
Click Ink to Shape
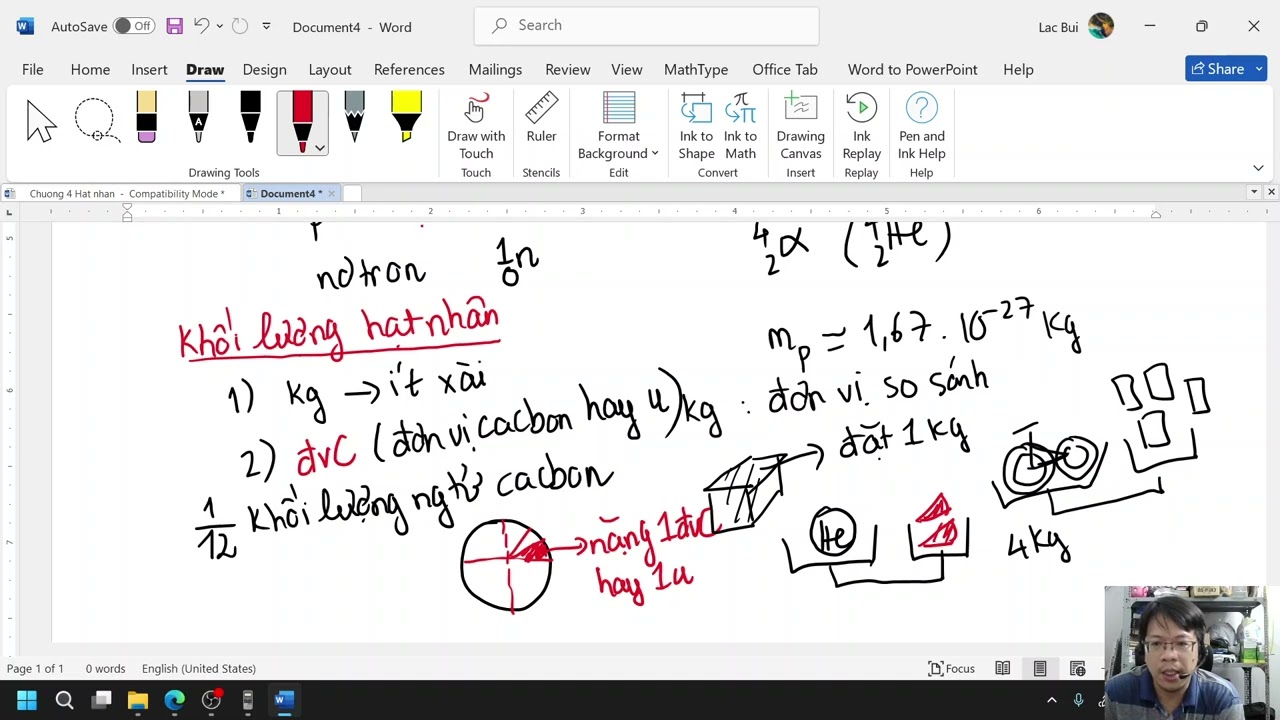696,126
